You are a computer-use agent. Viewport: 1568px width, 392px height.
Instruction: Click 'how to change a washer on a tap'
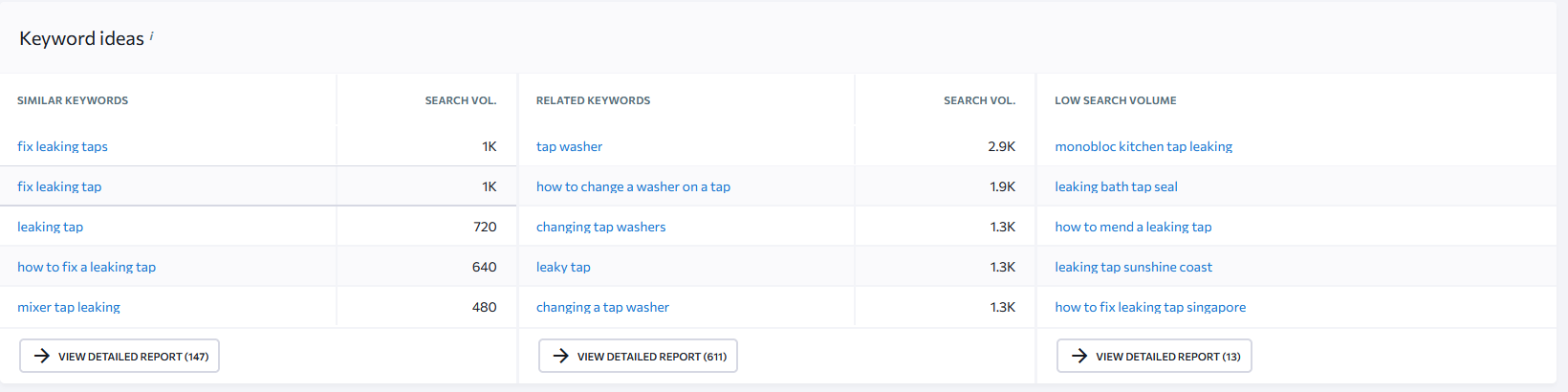[x=633, y=186]
